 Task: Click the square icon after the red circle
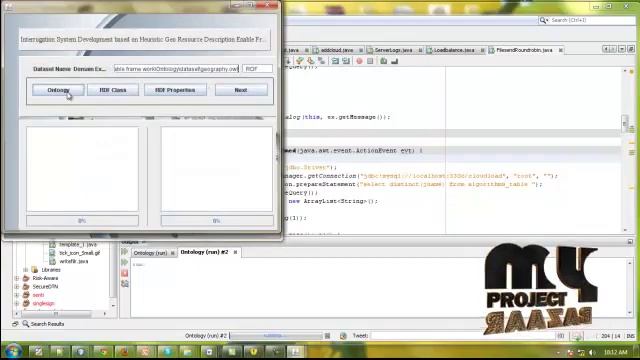point(370,61)
